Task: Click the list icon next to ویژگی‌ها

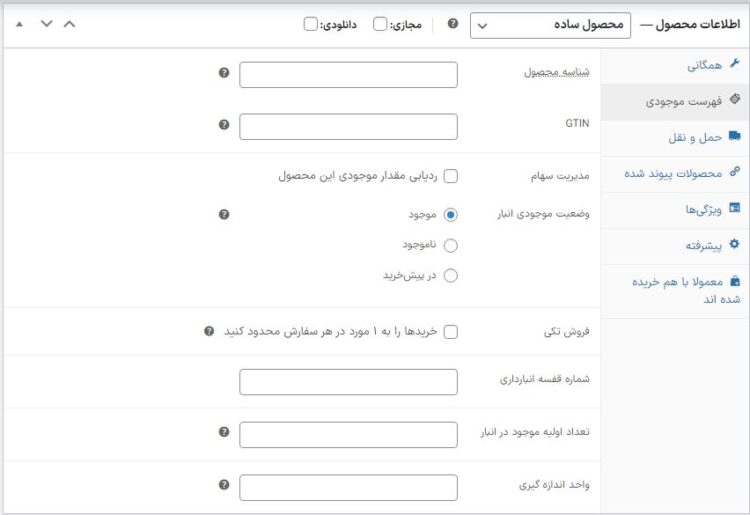Action: coord(735,208)
